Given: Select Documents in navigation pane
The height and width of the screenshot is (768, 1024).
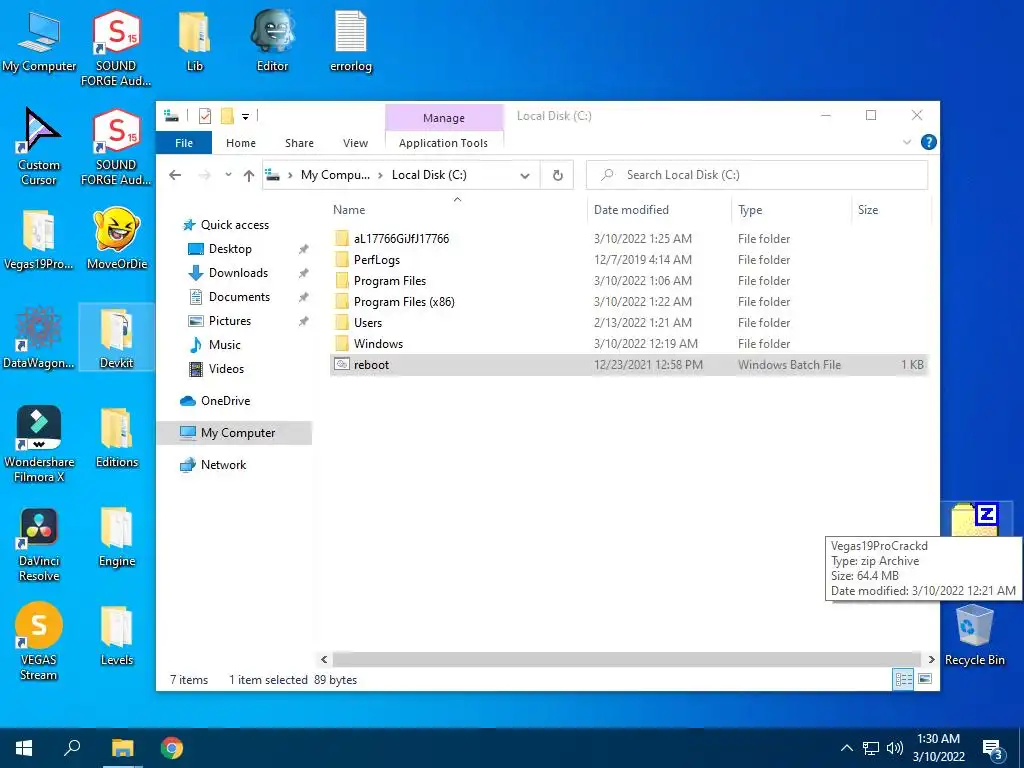Looking at the screenshot, I should pos(230,297).
